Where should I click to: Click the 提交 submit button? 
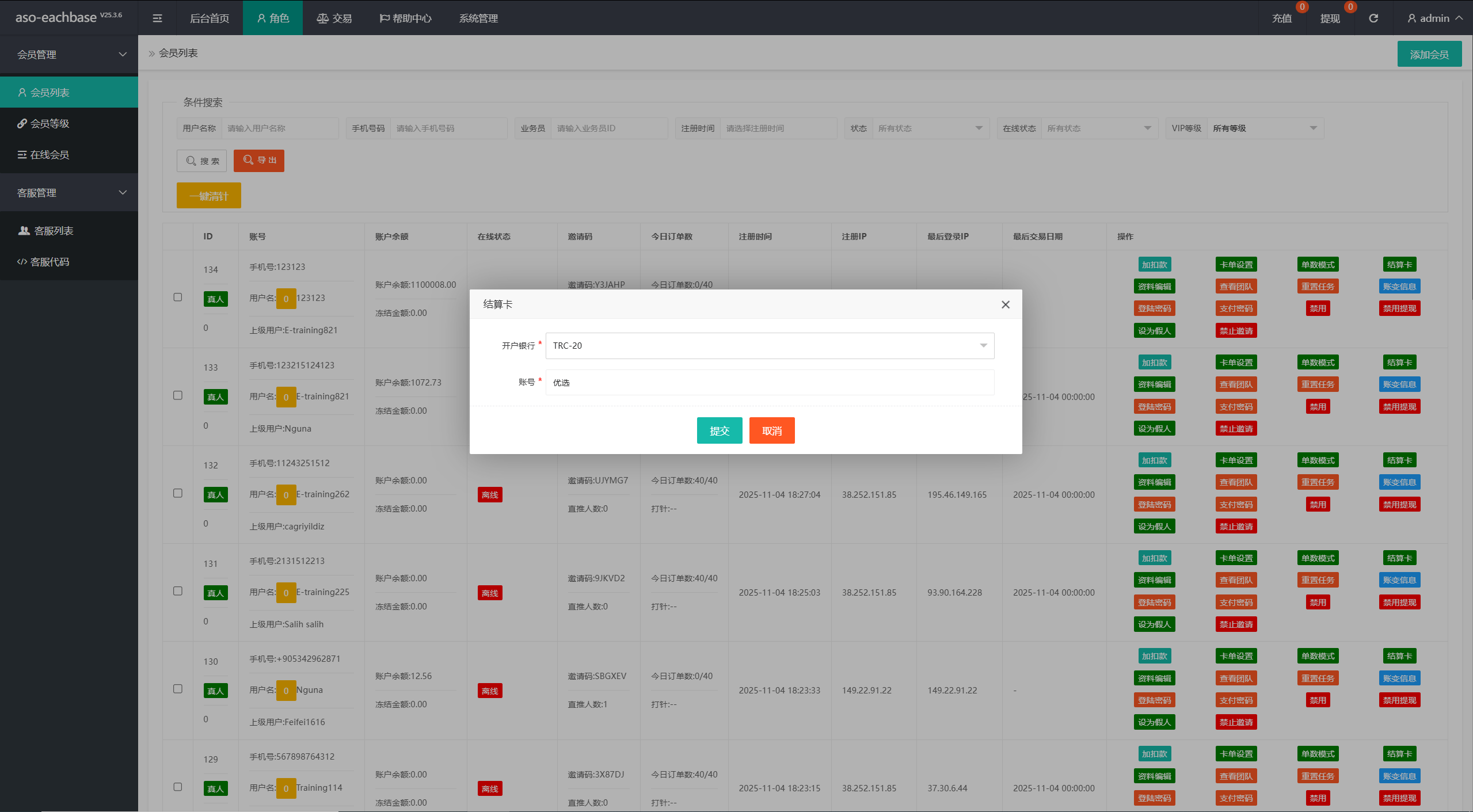tap(720, 430)
